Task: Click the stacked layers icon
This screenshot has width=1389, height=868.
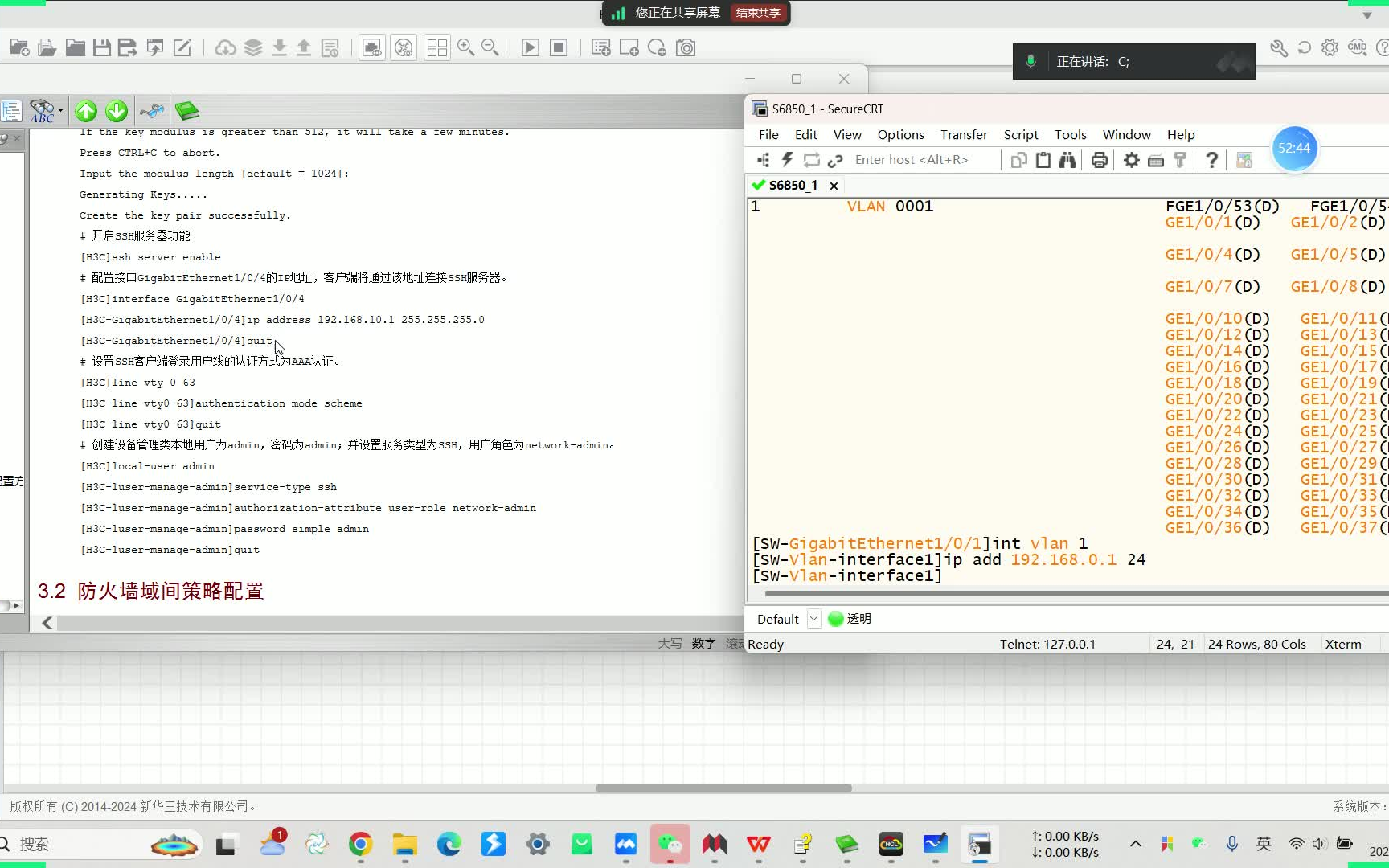Action: 253,48
